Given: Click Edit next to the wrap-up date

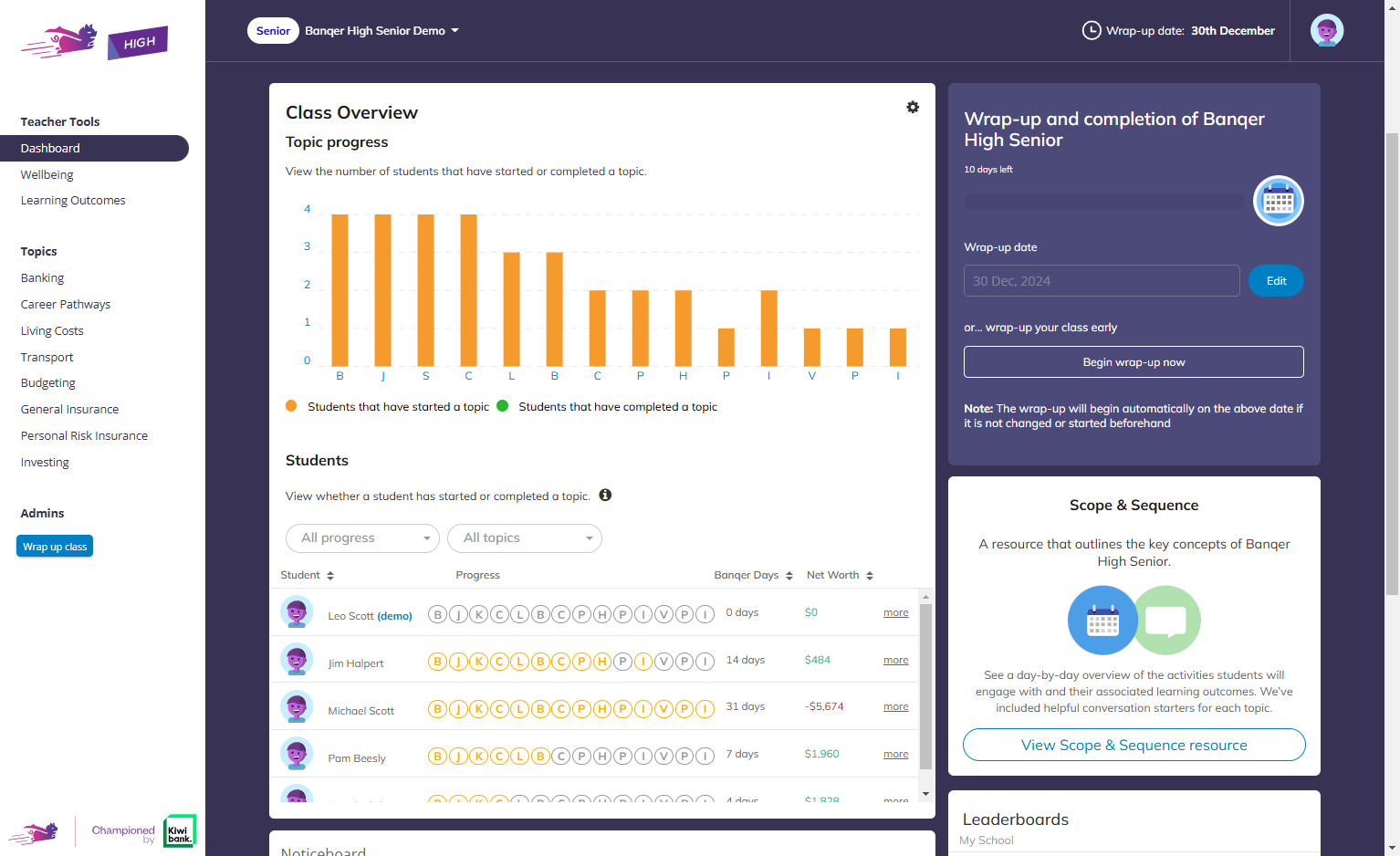Looking at the screenshot, I should tap(1276, 281).
